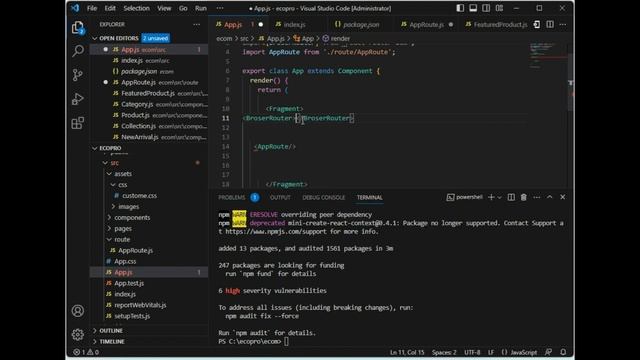Open reportWebVitals.js in file tree
Viewport: 640px width, 360px height.
(x=140, y=305)
